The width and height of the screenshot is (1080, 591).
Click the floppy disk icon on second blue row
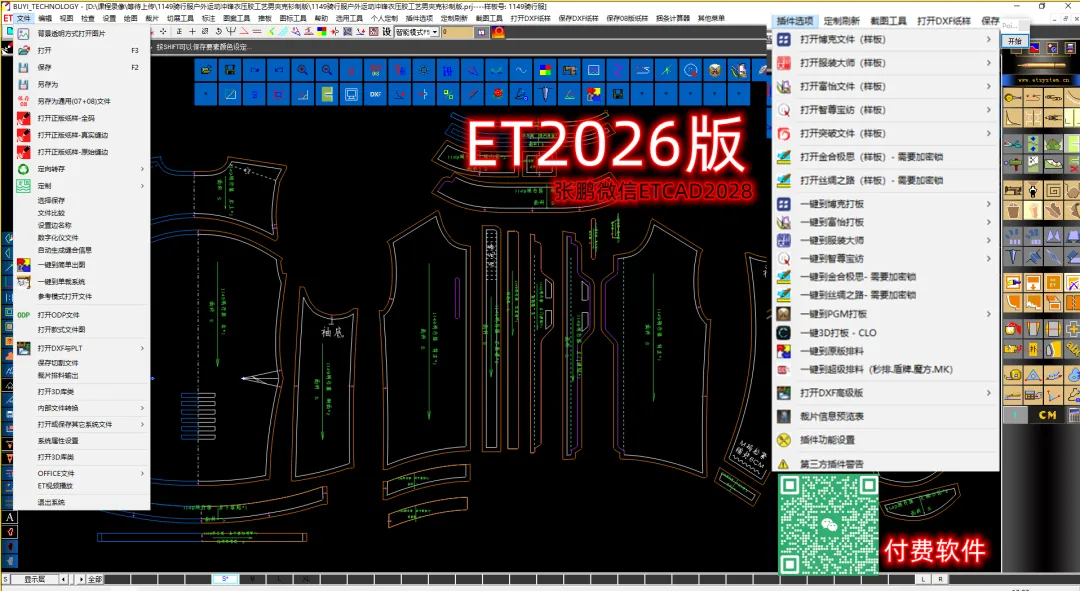click(x=618, y=94)
